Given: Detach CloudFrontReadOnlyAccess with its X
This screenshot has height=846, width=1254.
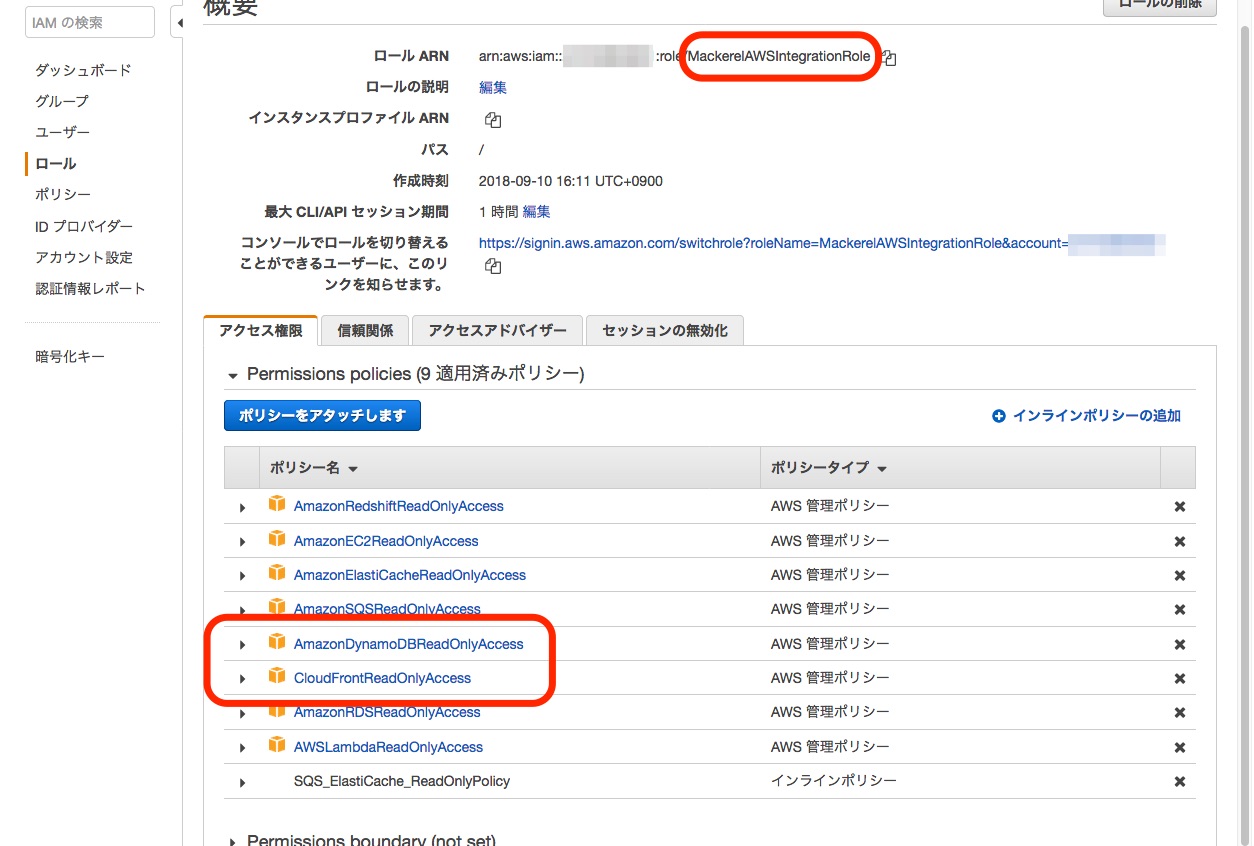Looking at the screenshot, I should click(1179, 679).
